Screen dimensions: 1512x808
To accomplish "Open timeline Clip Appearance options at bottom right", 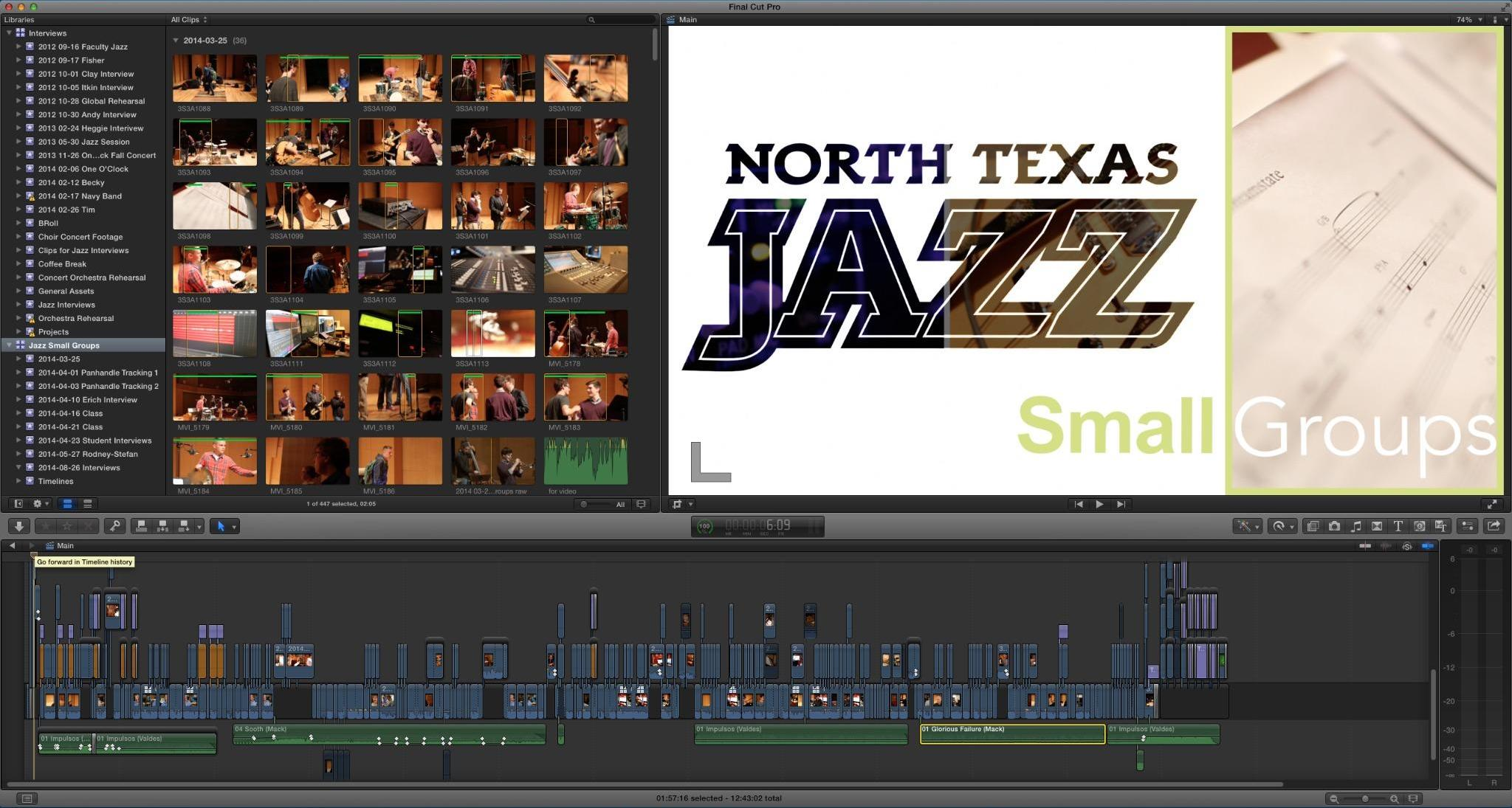I will click(1413, 798).
